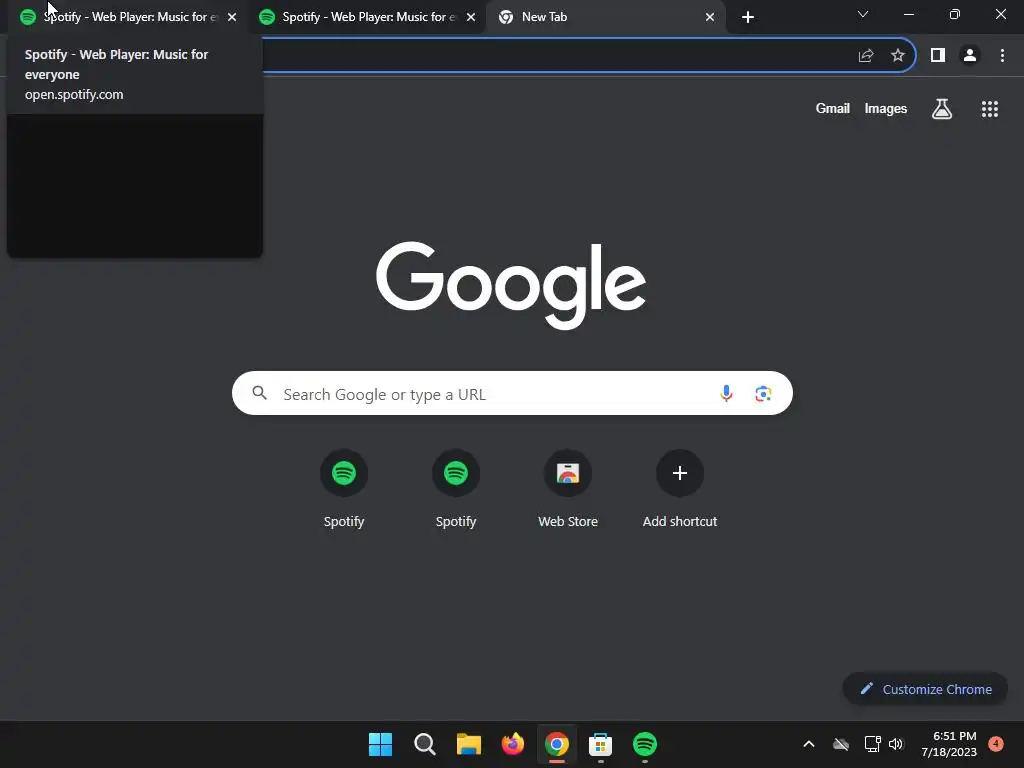Open File Explorer from taskbar

pyautogui.click(x=469, y=744)
